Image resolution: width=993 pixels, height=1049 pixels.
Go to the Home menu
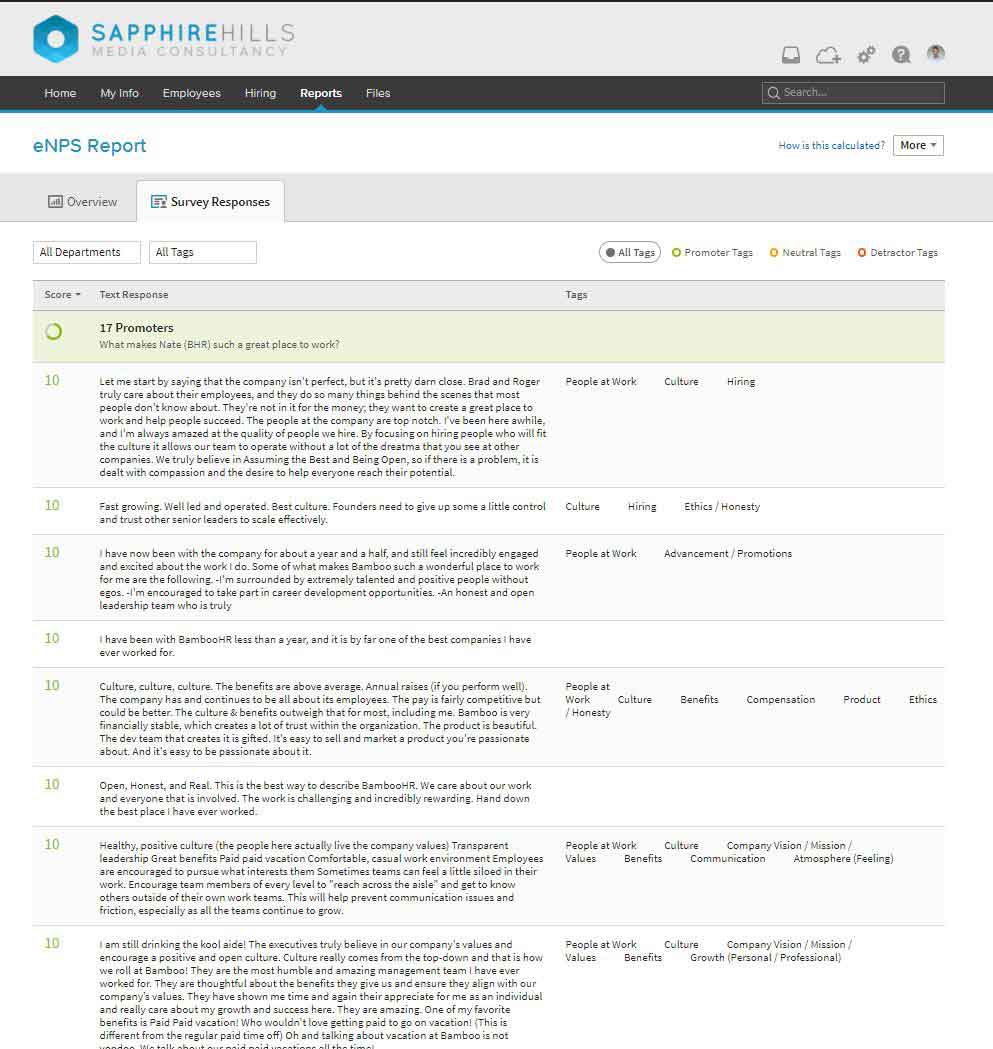point(60,93)
